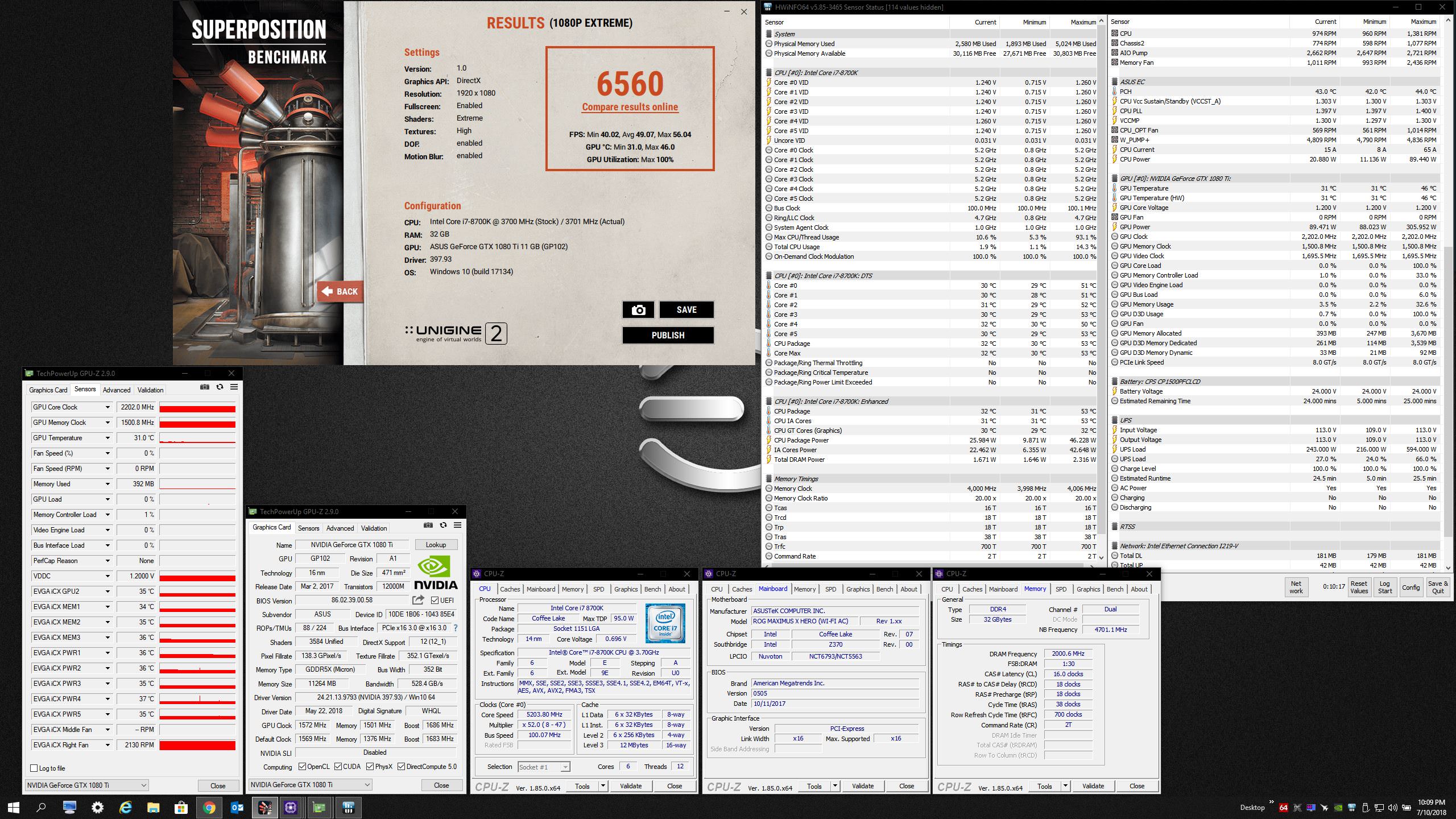This screenshot has height=819, width=1456.
Task: Click Validate in the CPU-Z Mainboard window
Action: pos(863,786)
